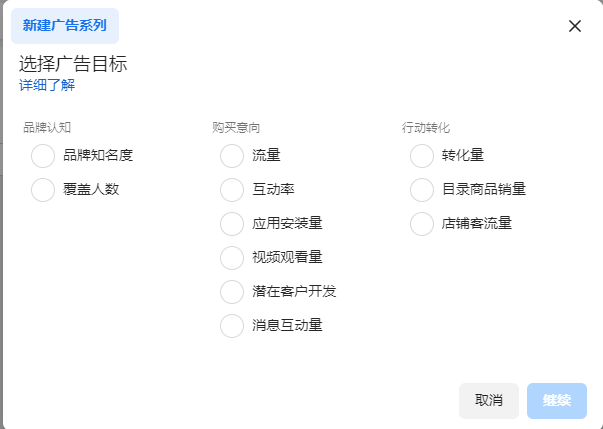
Task: Pick the 店铺客流量 objective
Action: (422, 224)
